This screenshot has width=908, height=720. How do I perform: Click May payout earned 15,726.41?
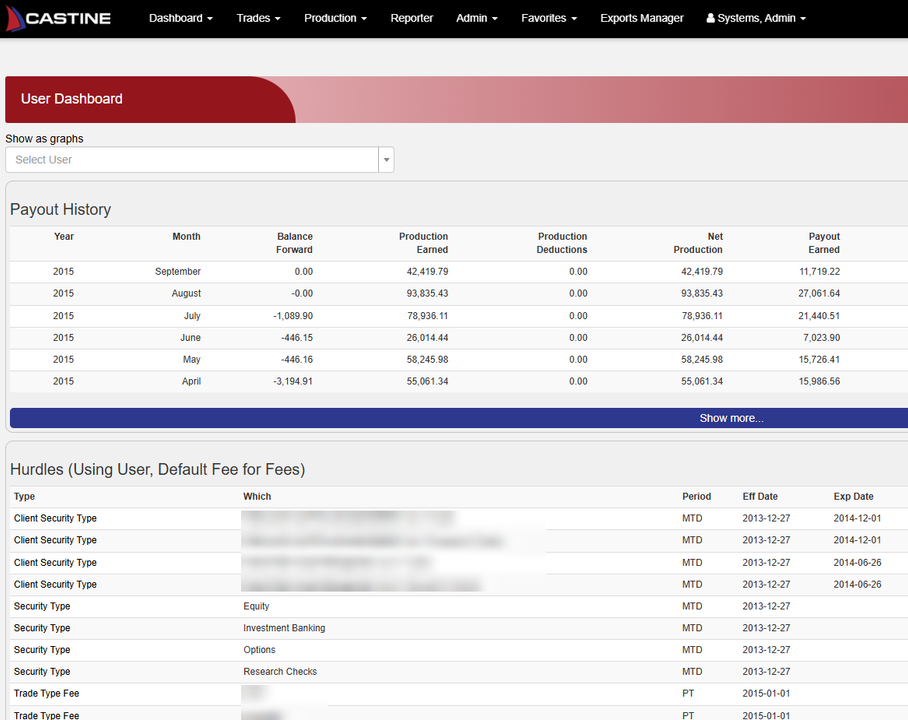tap(819, 360)
